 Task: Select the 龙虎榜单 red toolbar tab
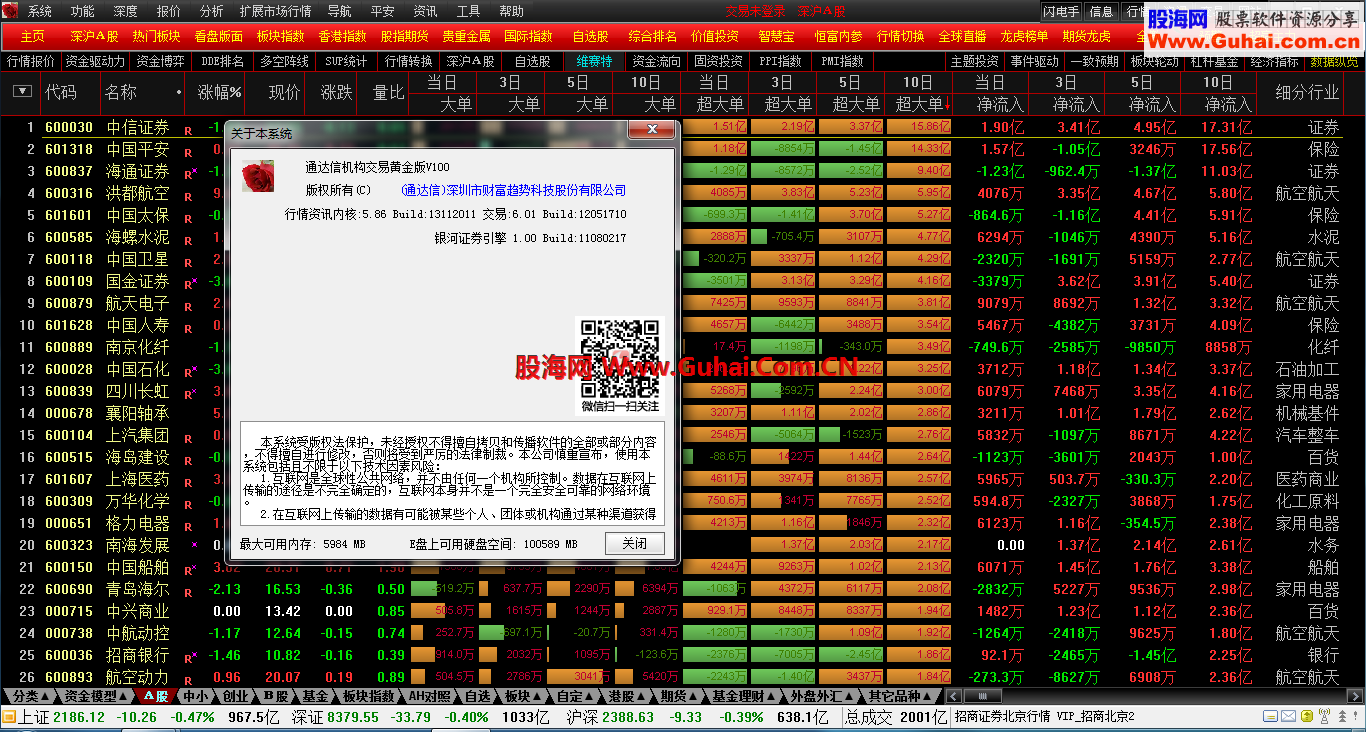[1024, 36]
